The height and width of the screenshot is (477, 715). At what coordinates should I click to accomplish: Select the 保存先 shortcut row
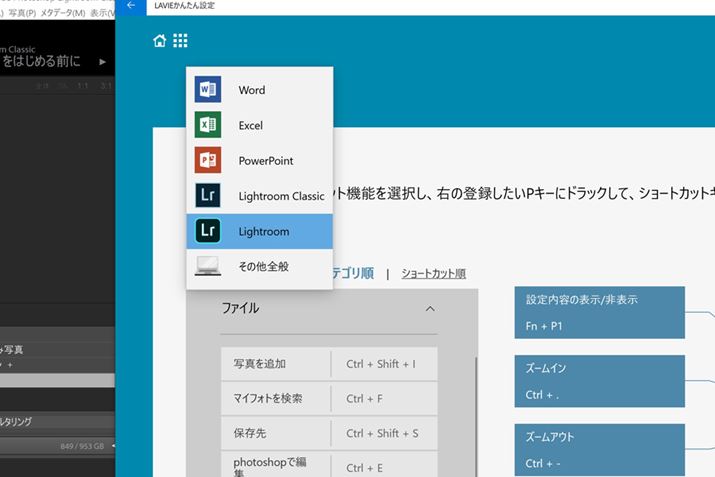[329, 433]
